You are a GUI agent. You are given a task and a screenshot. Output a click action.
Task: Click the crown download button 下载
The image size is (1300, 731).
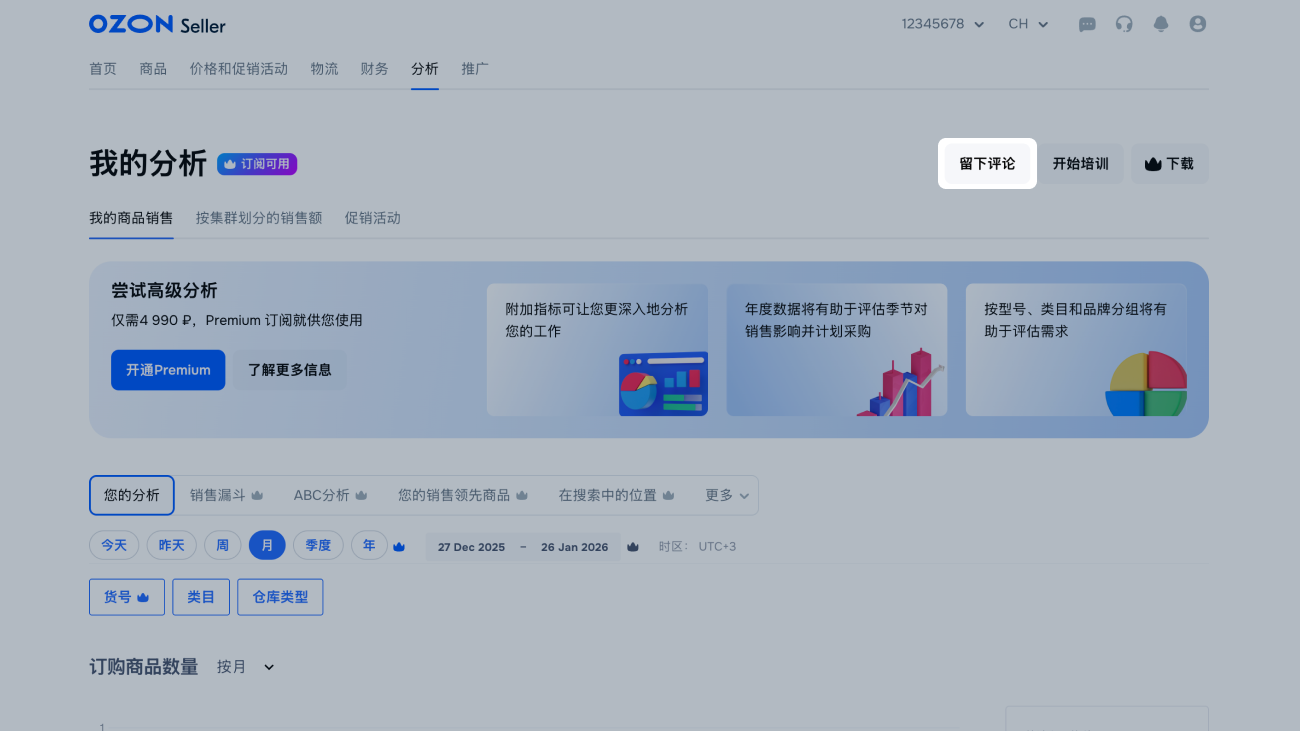pyautogui.click(x=1169, y=164)
